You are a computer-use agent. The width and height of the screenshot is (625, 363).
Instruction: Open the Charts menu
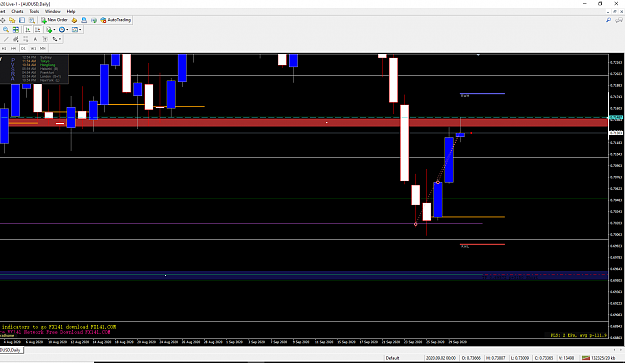coord(17,12)
